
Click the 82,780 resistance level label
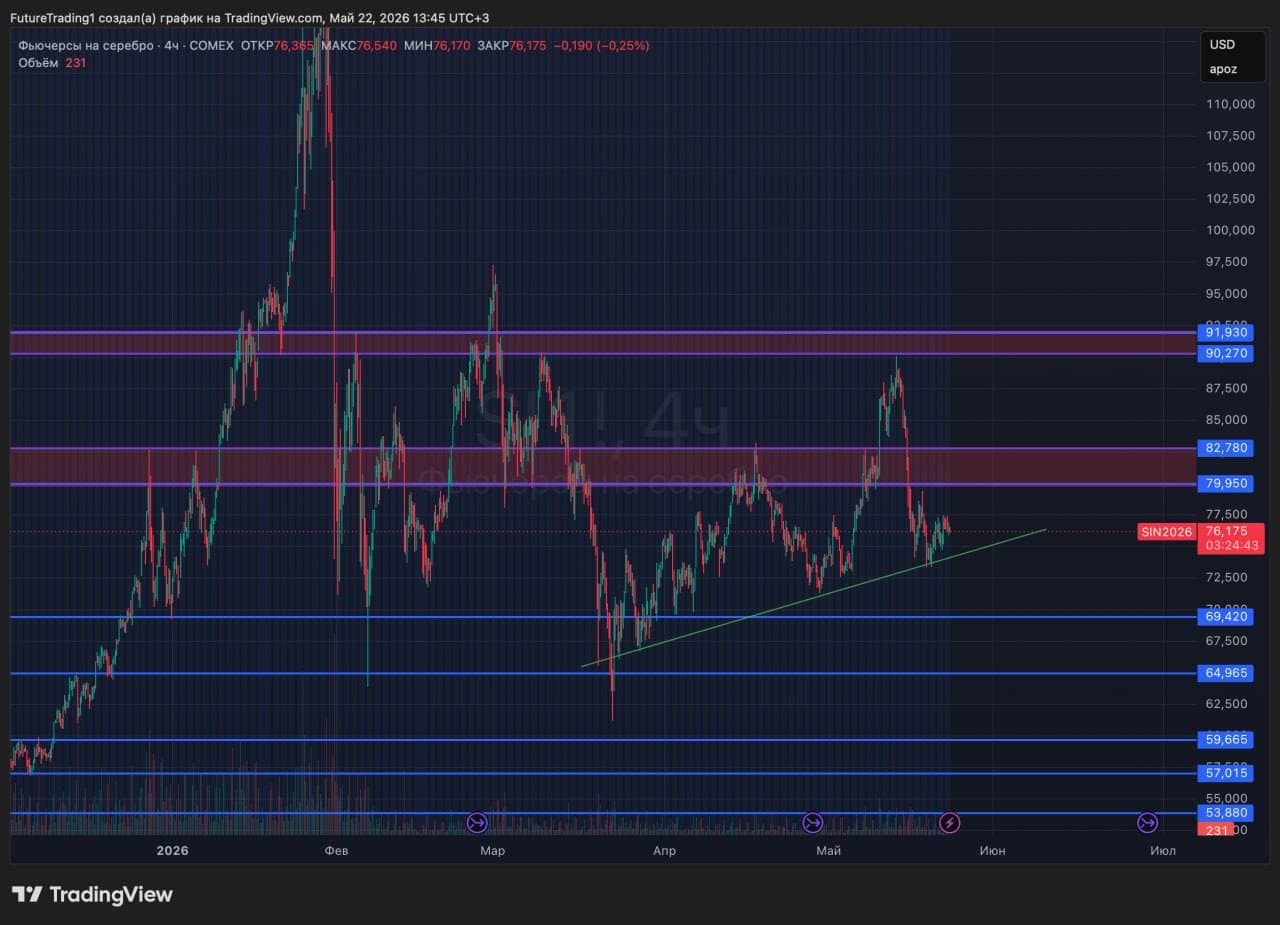(1226, 448)
